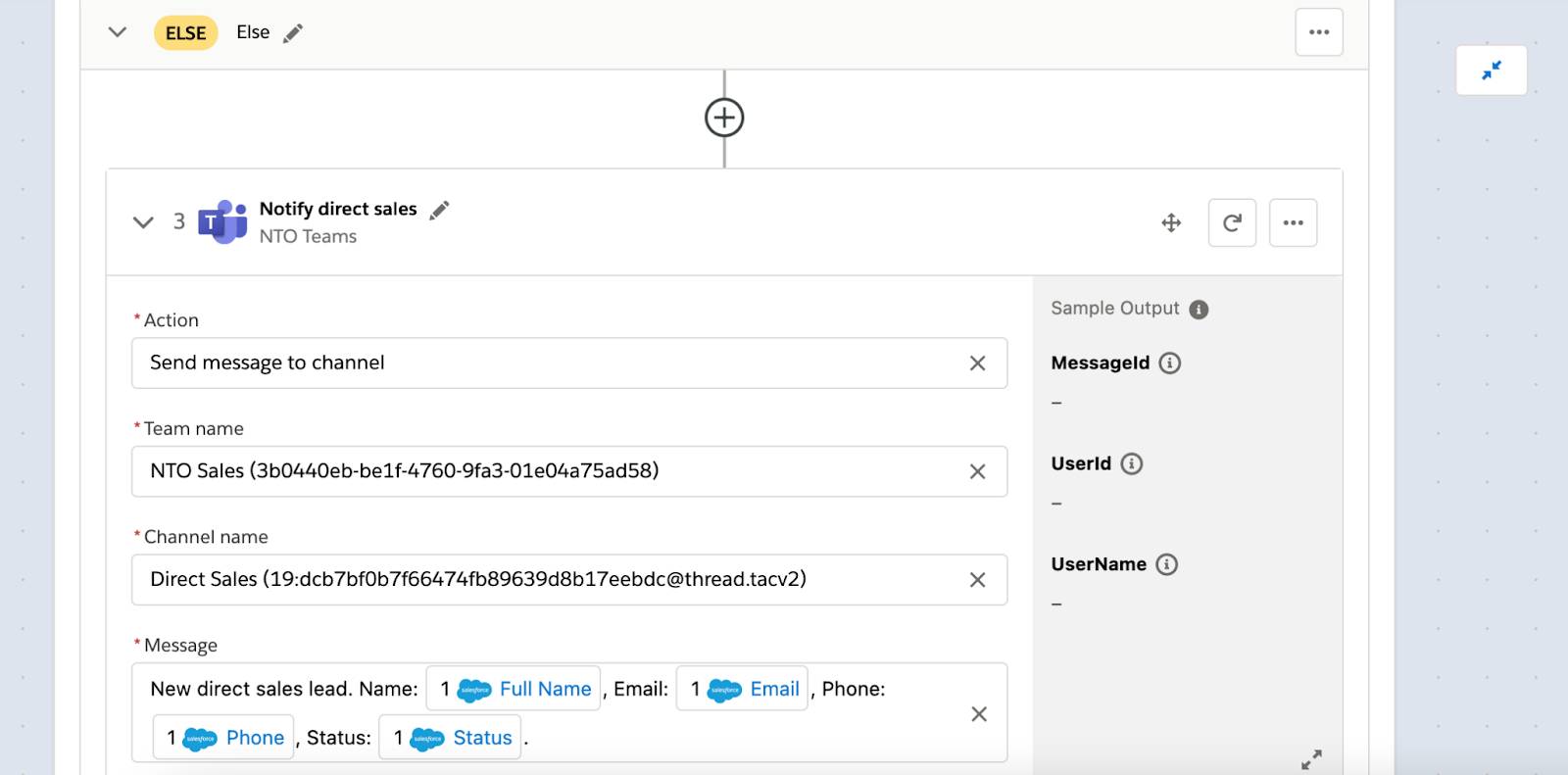Click the step number 3 label
This screenshot has width=1568, height=775.
[179, 221]
